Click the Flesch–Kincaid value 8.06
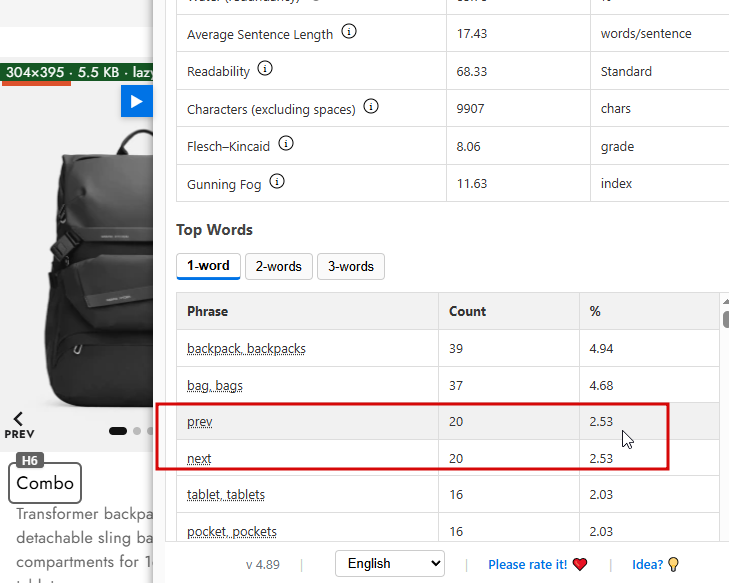 click(x=468, y=147)
